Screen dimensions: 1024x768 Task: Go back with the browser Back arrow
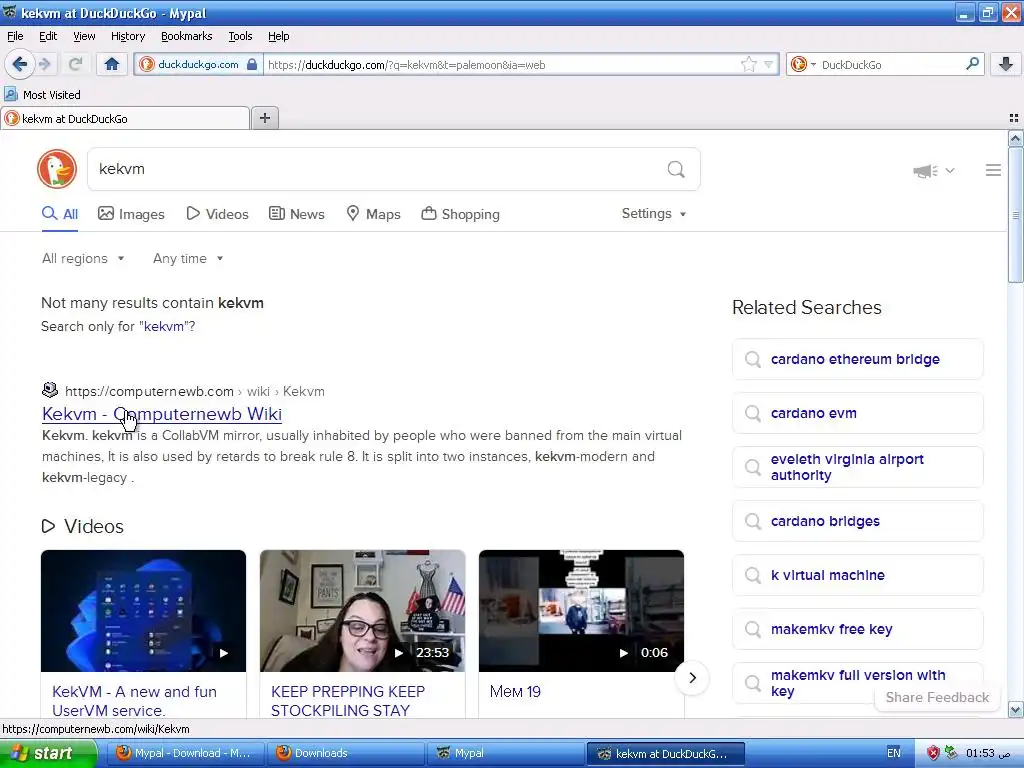(x=20, y=64)
